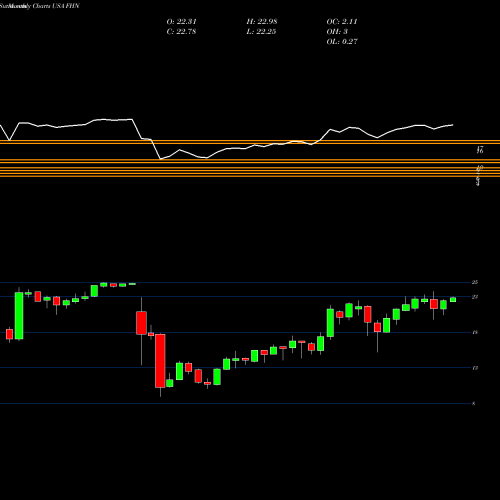Select the open value 'O: 22.31'
This screenshot has height=500, width=500.
182,22
